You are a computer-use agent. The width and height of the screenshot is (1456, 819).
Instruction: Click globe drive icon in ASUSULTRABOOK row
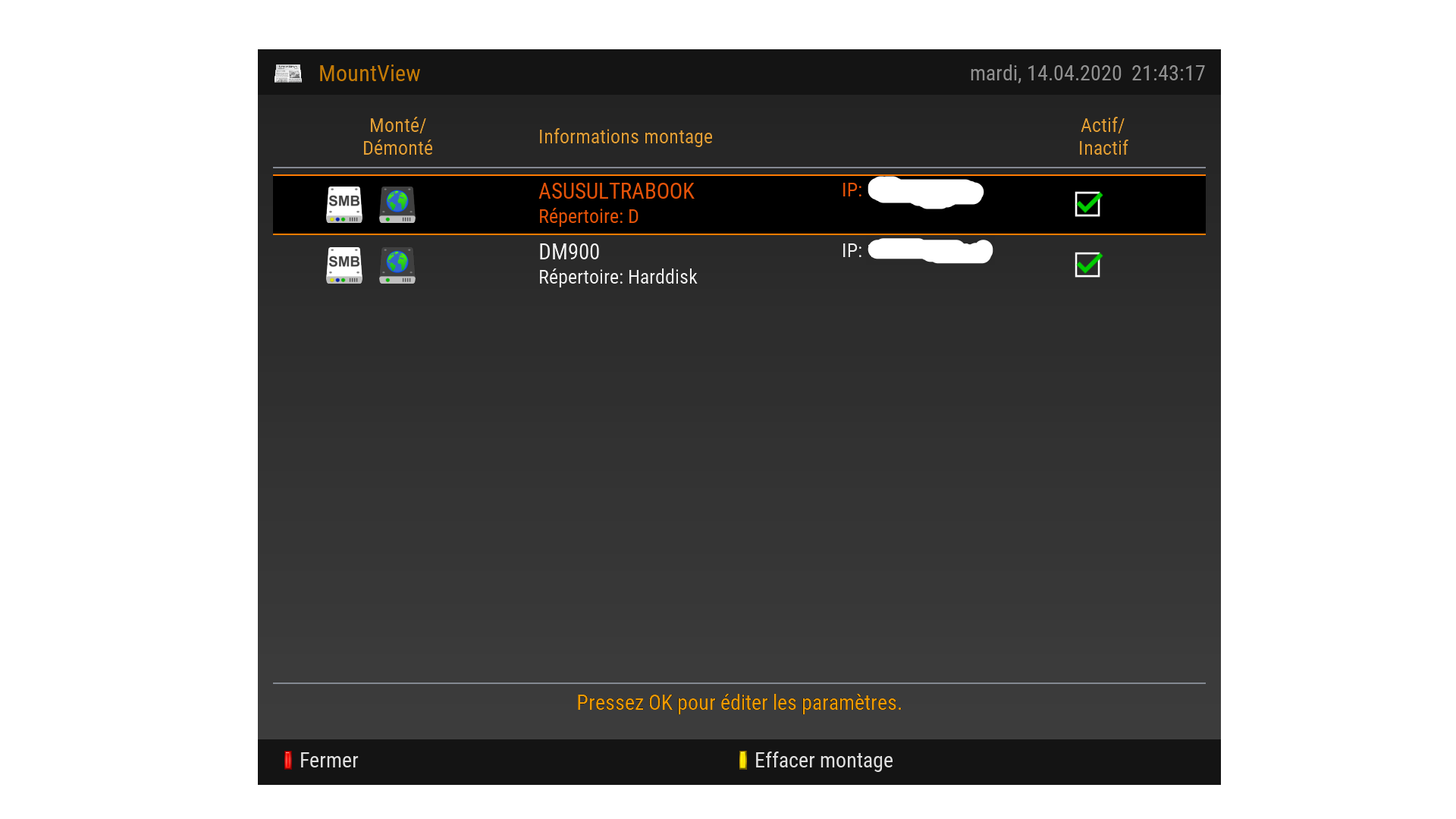click(397, 205)
